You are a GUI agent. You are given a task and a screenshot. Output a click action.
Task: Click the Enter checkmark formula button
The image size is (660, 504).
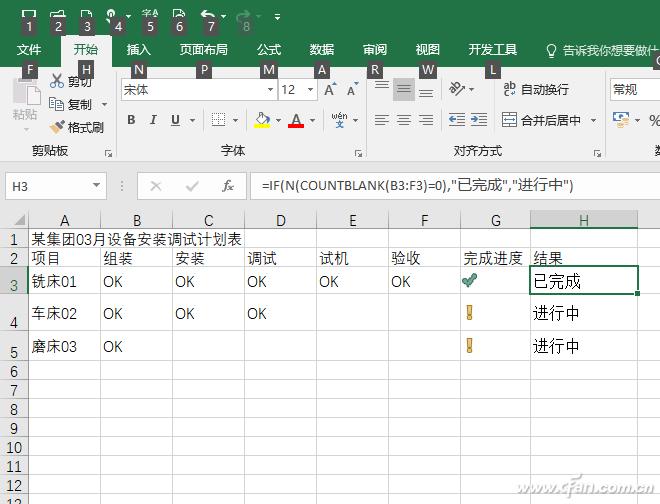tap(192, 186)
